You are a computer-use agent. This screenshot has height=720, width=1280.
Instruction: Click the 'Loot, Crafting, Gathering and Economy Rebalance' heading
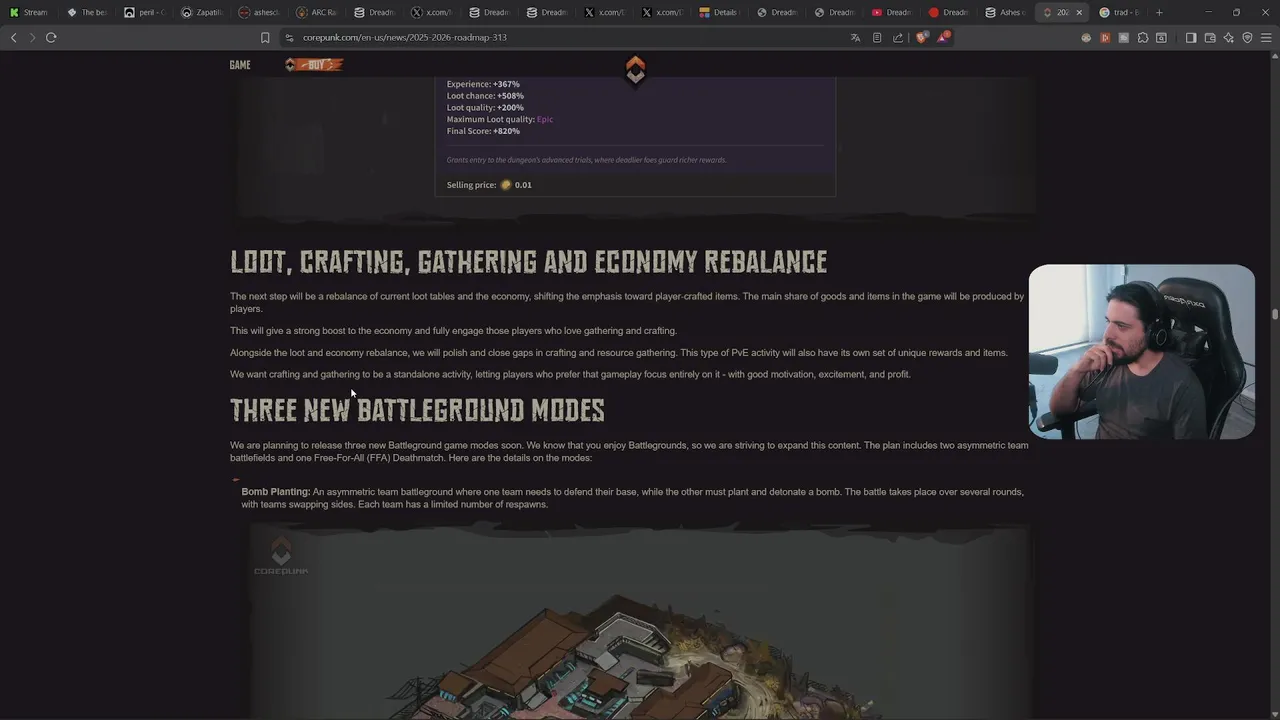[528, 262]
